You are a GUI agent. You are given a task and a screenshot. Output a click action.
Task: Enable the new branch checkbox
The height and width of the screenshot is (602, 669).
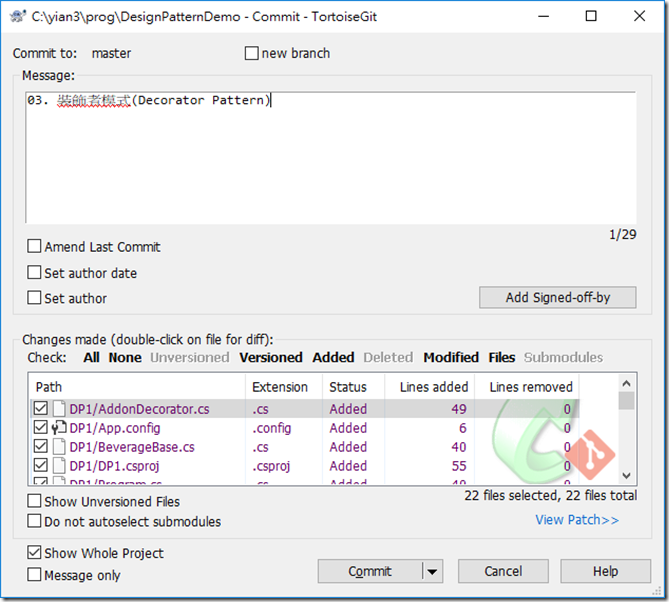[251, 53]
